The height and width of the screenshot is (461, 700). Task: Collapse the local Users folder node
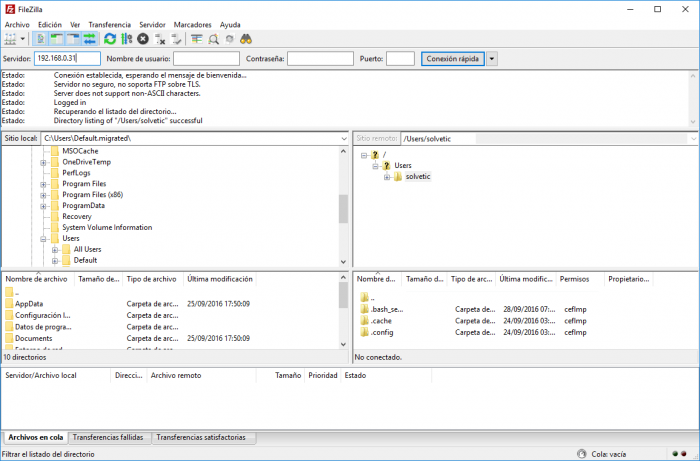(x=43, y=239)
